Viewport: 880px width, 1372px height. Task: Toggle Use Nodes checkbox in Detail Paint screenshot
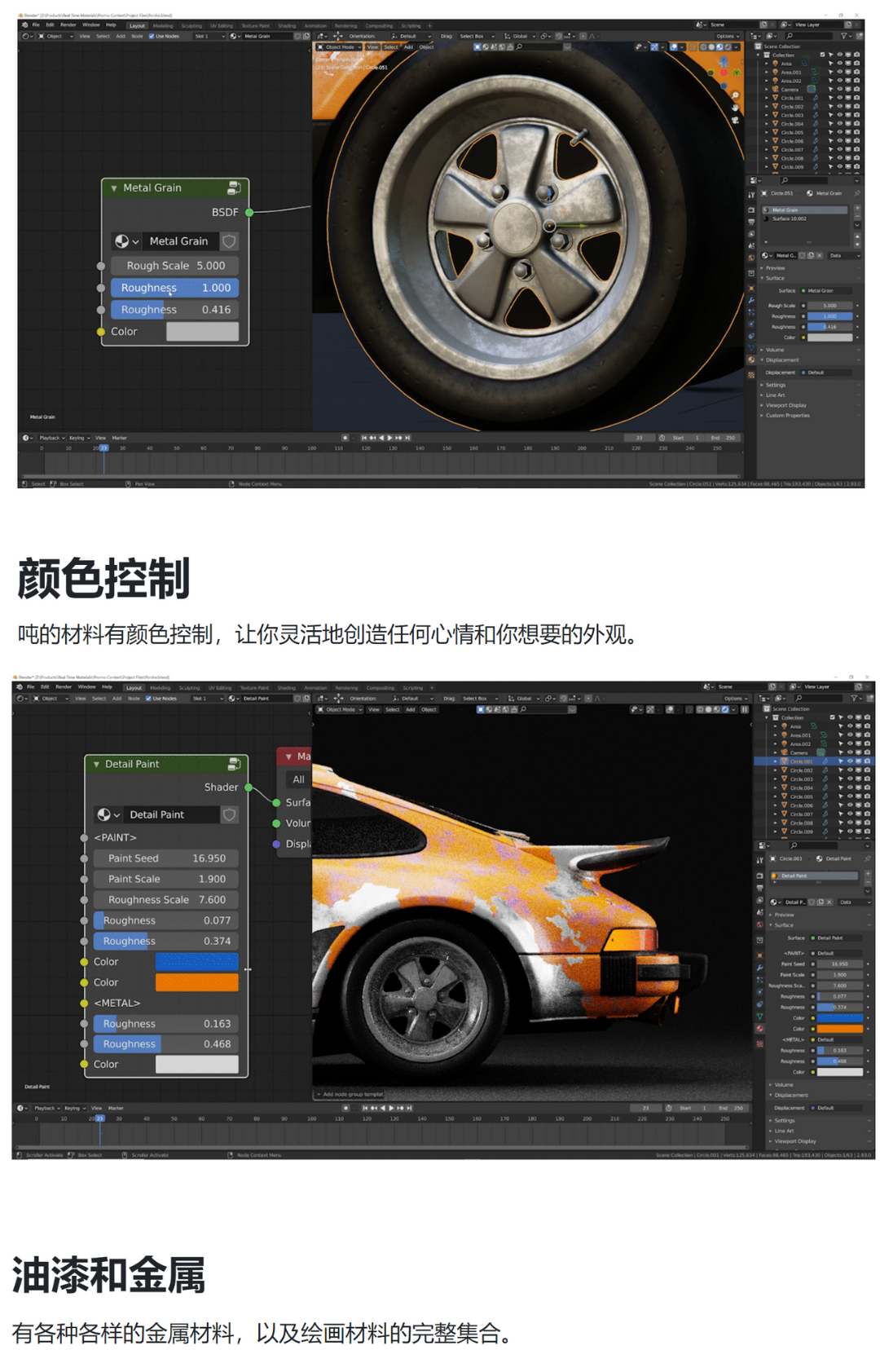(148, 698)
